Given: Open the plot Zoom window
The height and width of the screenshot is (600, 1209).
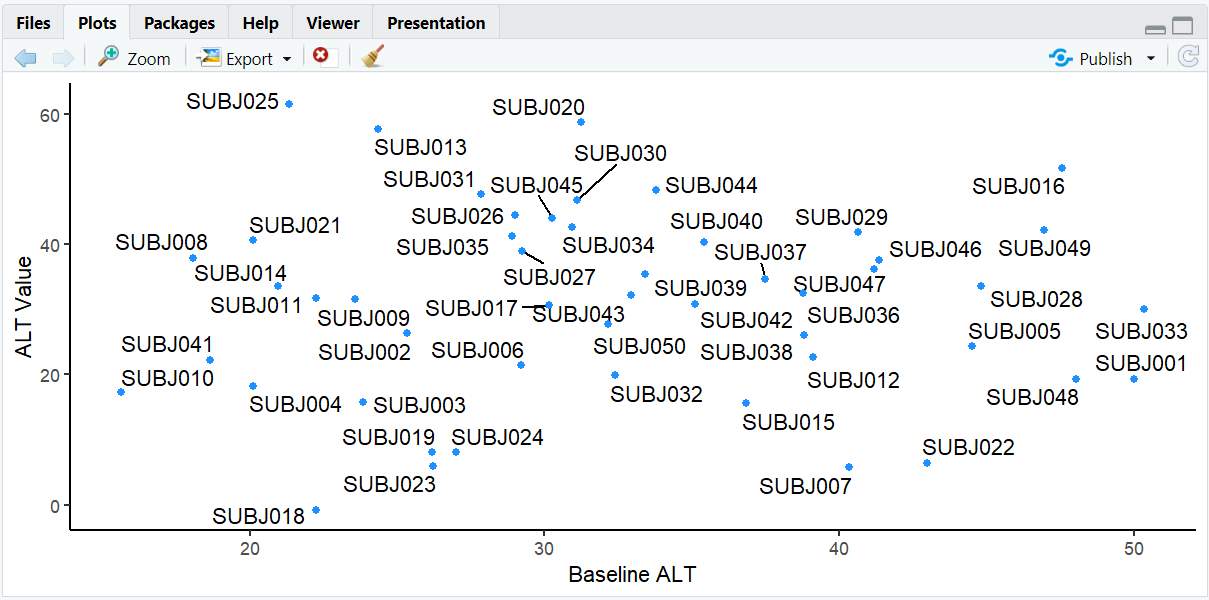Looking at the screenshot, I should 134,58.
